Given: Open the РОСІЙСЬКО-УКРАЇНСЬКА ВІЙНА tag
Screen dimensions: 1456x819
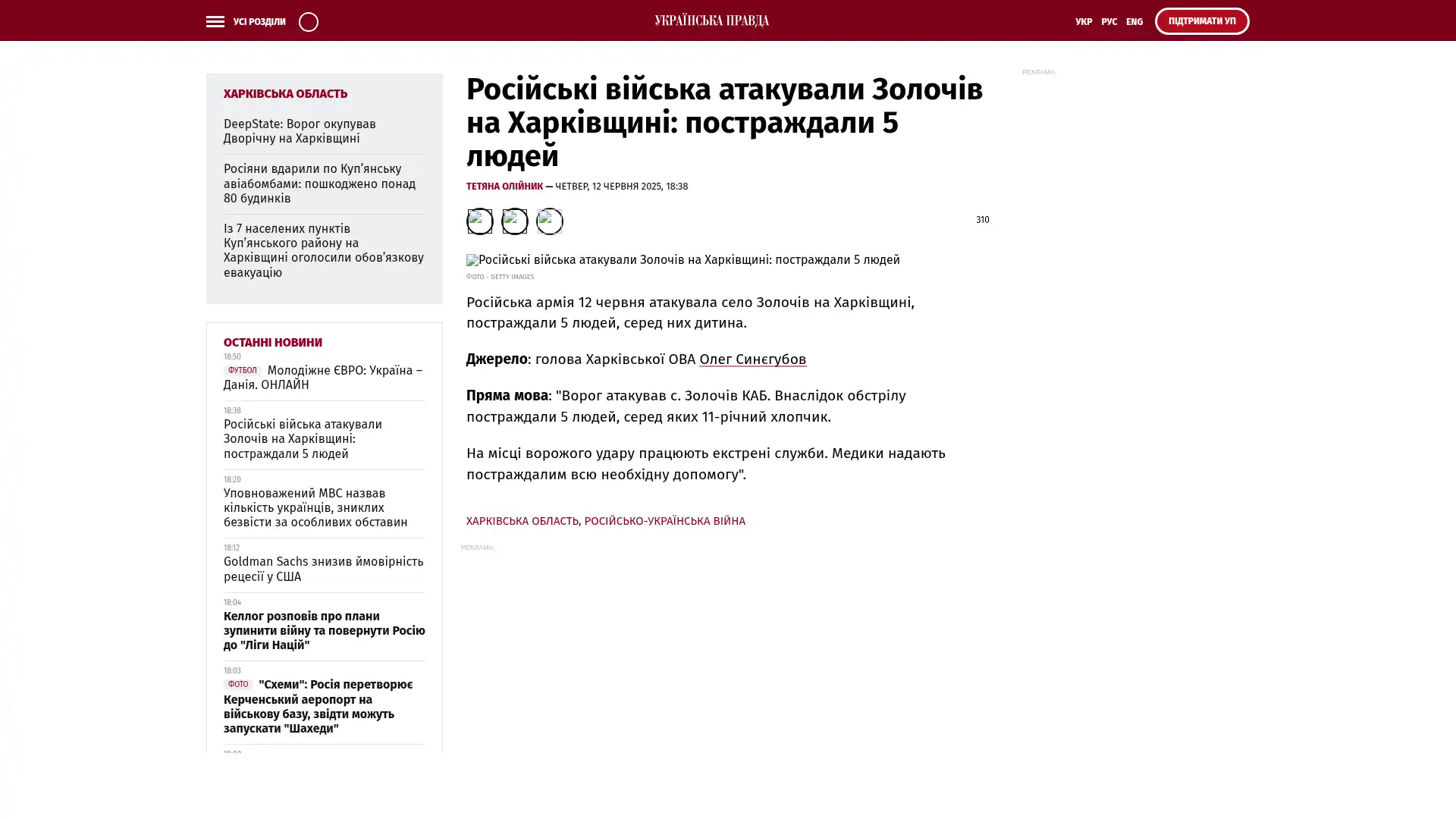Looking at the screenshot, I should (665, 521).
